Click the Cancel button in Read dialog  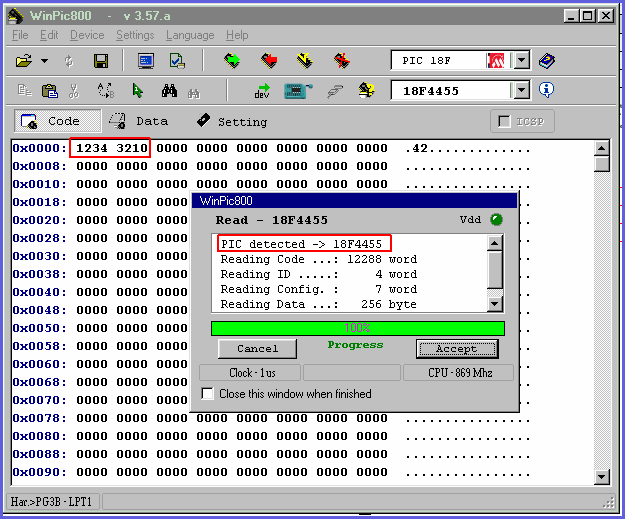257,349
